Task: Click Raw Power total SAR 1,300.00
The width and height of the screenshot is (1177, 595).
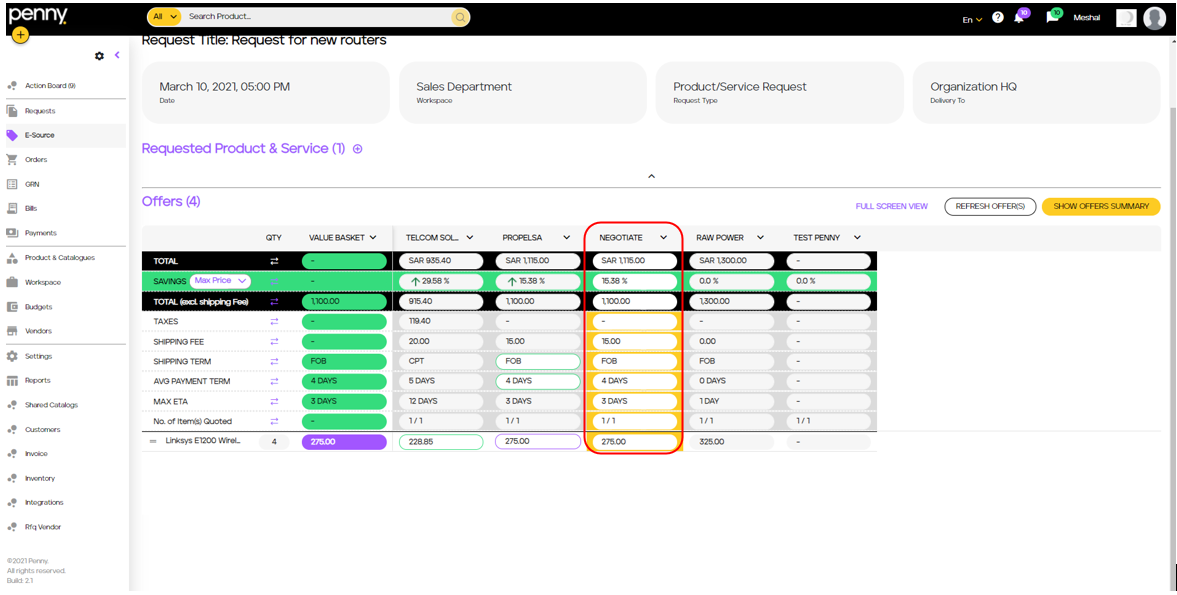Action: (x=731, y=261)
